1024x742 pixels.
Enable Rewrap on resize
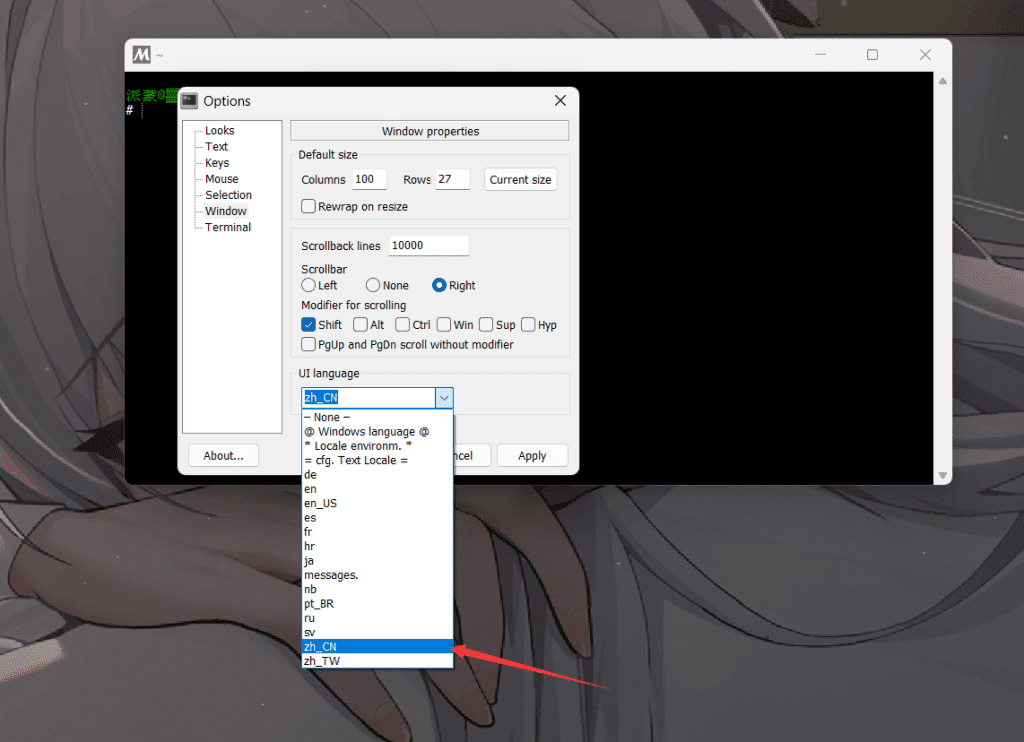pyautogui.click(x=308, y=206)
